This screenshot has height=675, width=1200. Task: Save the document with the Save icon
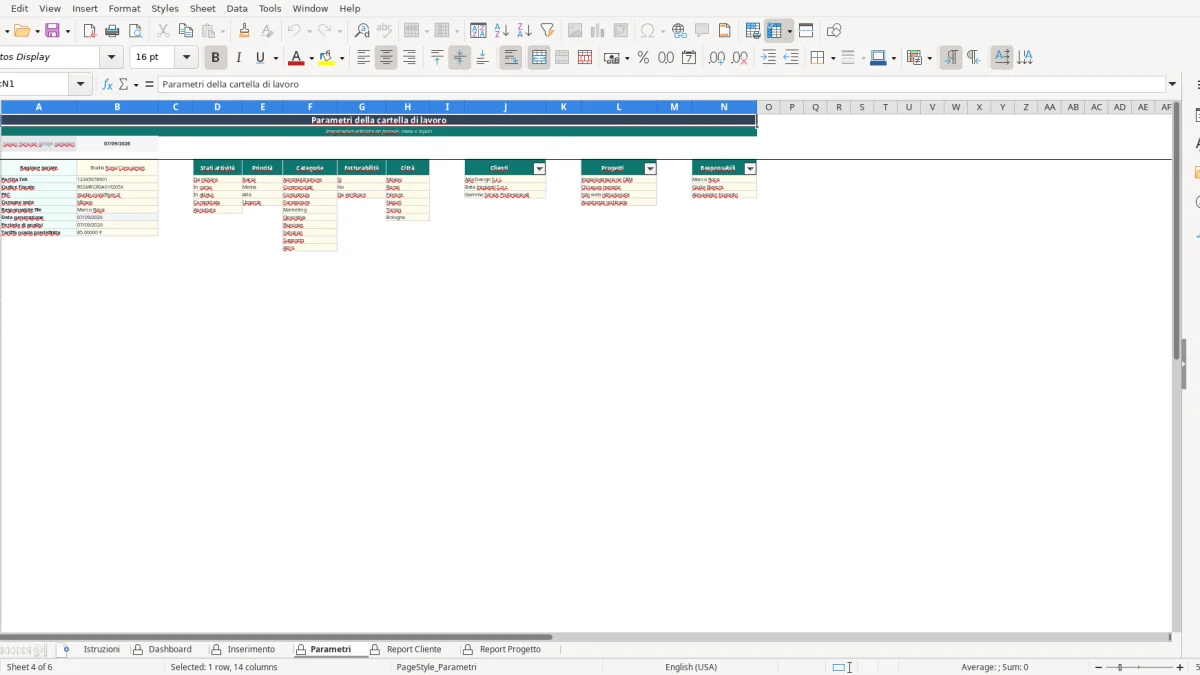tap(52, 31)
